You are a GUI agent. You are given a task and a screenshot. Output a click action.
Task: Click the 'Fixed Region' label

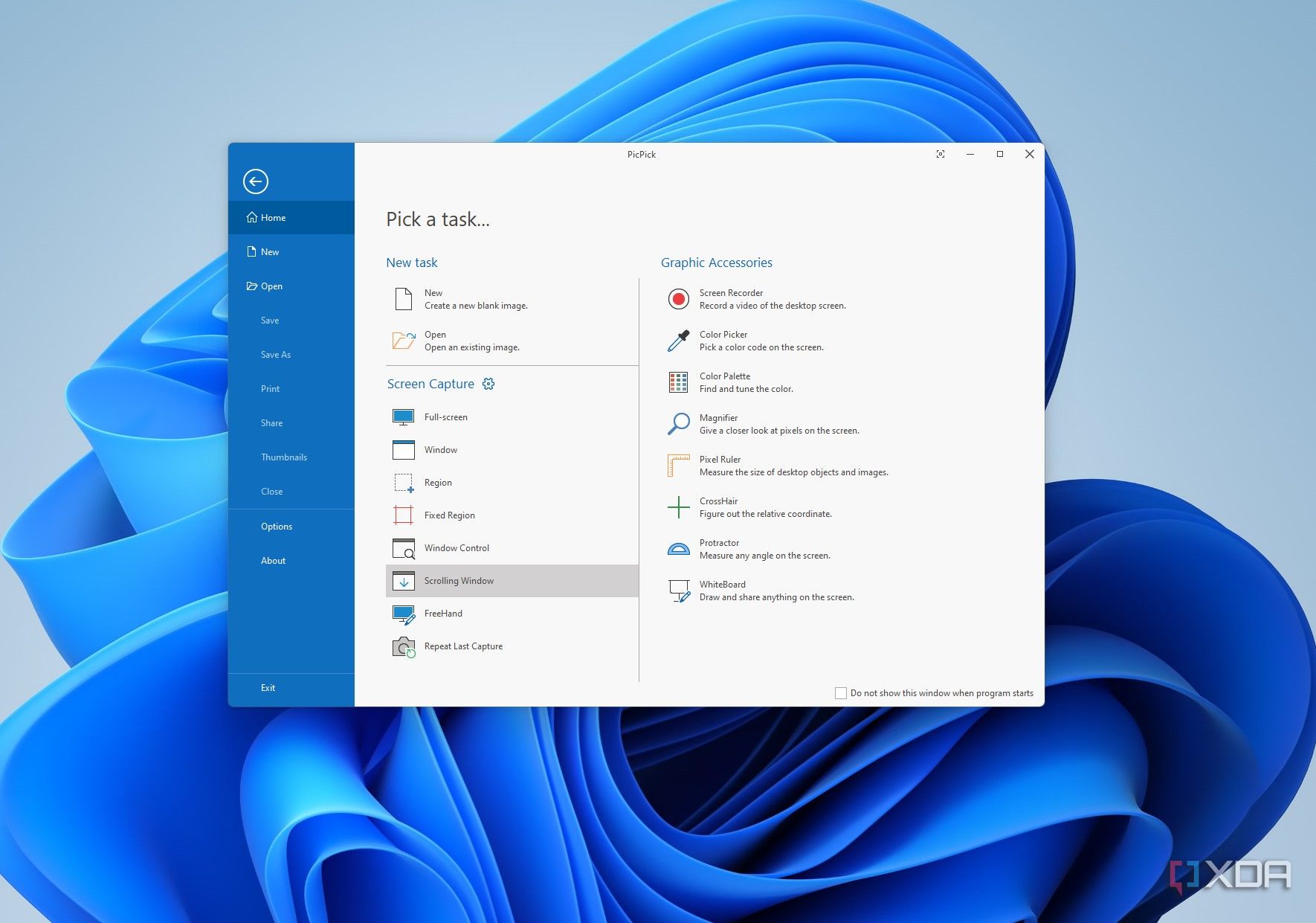tap(450, 515)
